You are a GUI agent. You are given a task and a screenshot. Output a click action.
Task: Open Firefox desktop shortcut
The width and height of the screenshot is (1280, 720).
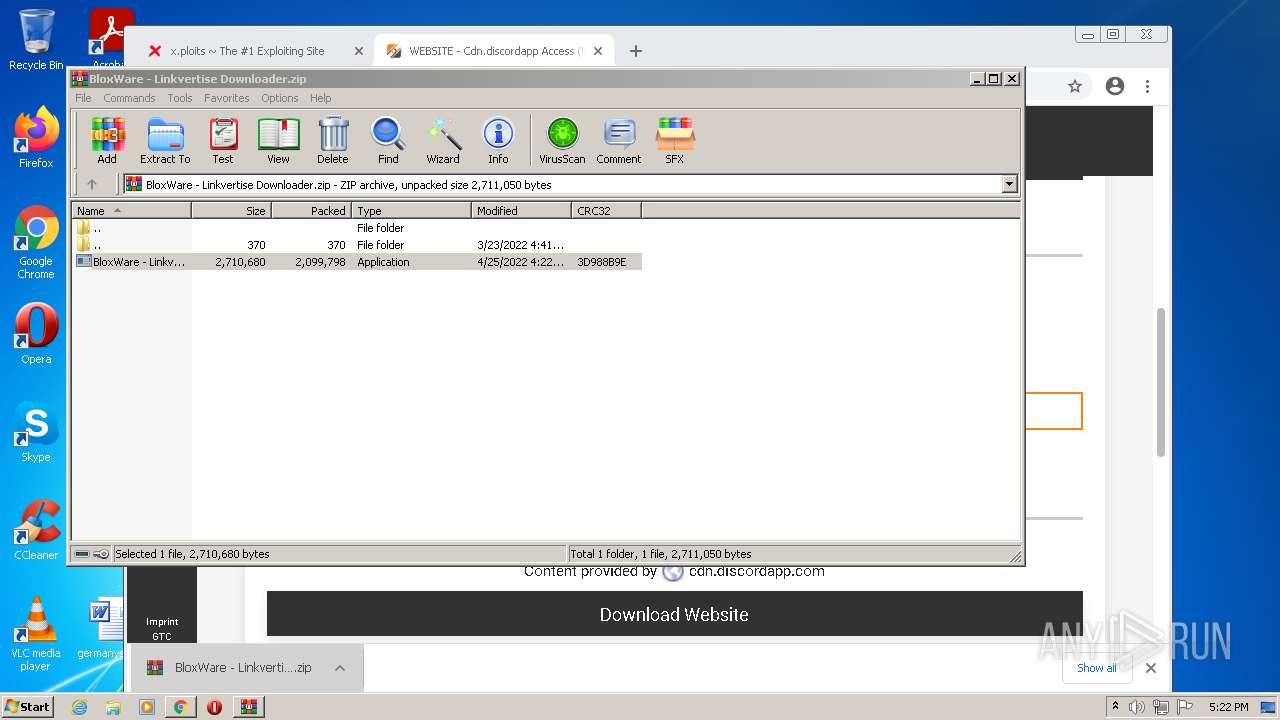click(36, 138)
